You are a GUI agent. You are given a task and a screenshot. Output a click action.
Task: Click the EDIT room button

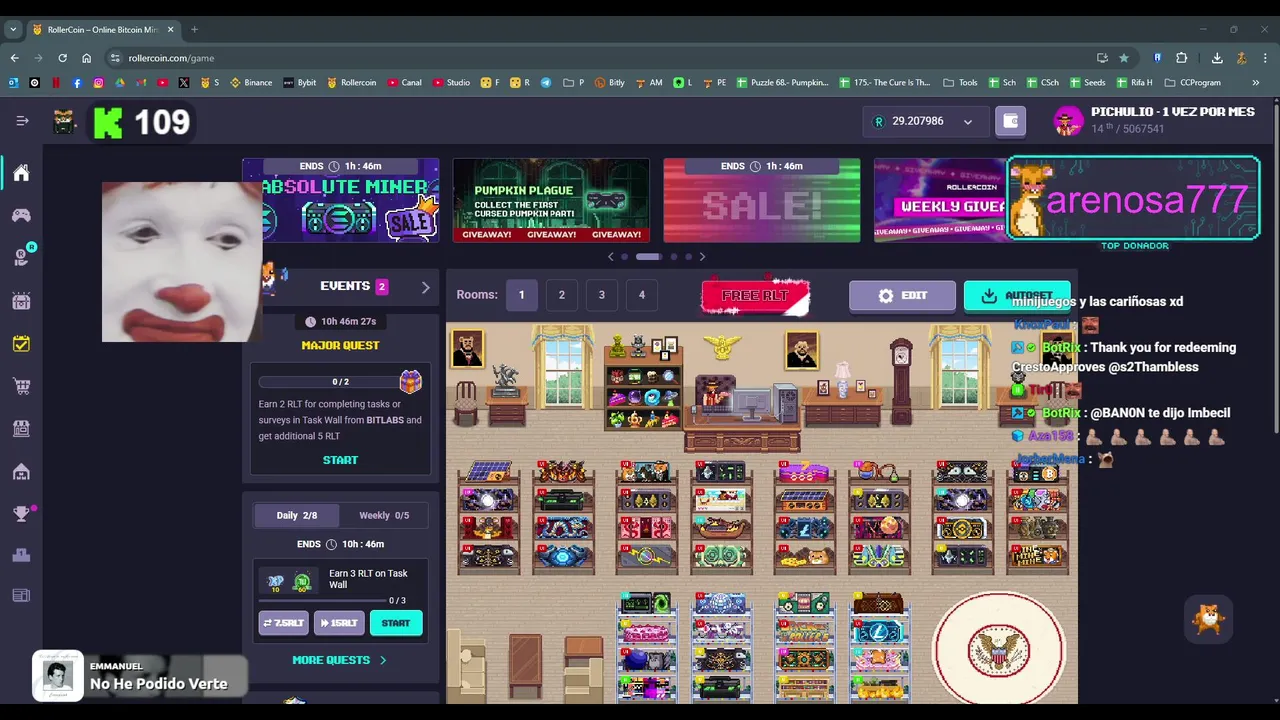tap(902, 296)
